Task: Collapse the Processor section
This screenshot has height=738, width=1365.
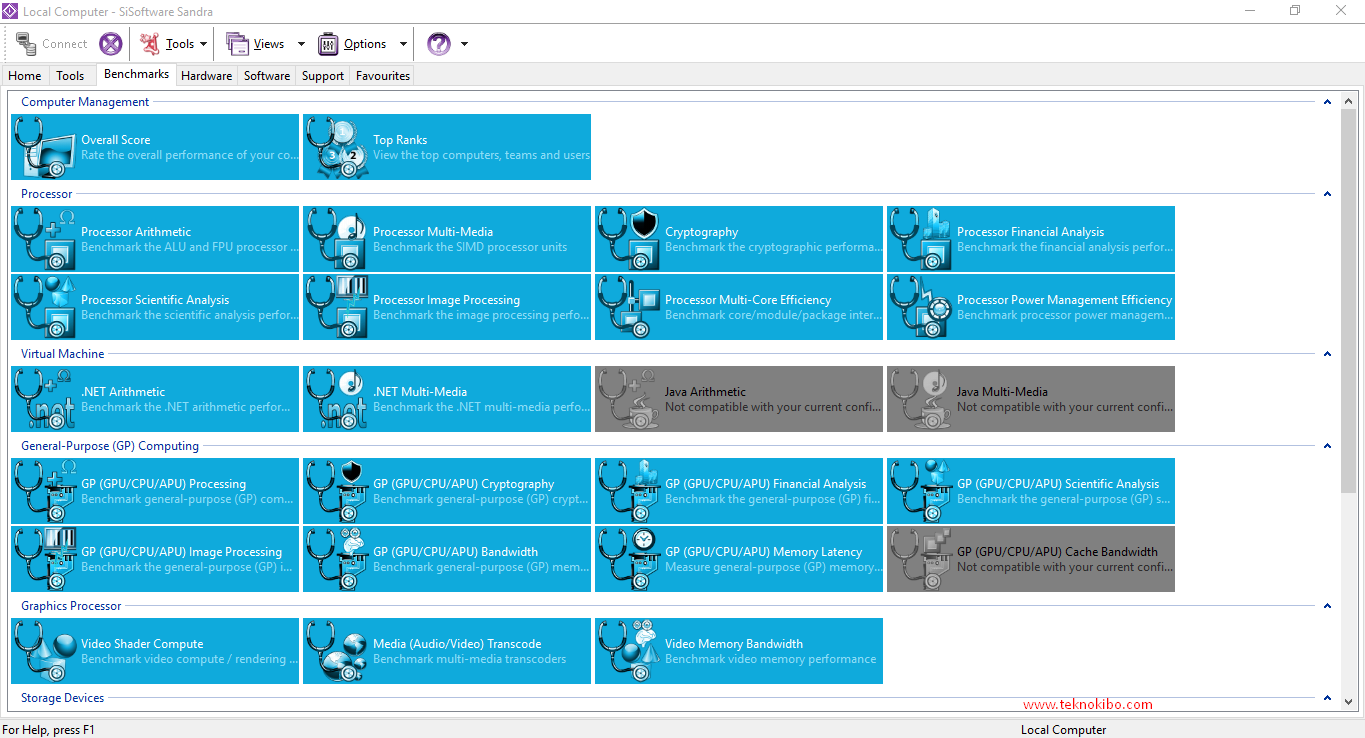Action: pyautogui.click(x=1327, y=194)
